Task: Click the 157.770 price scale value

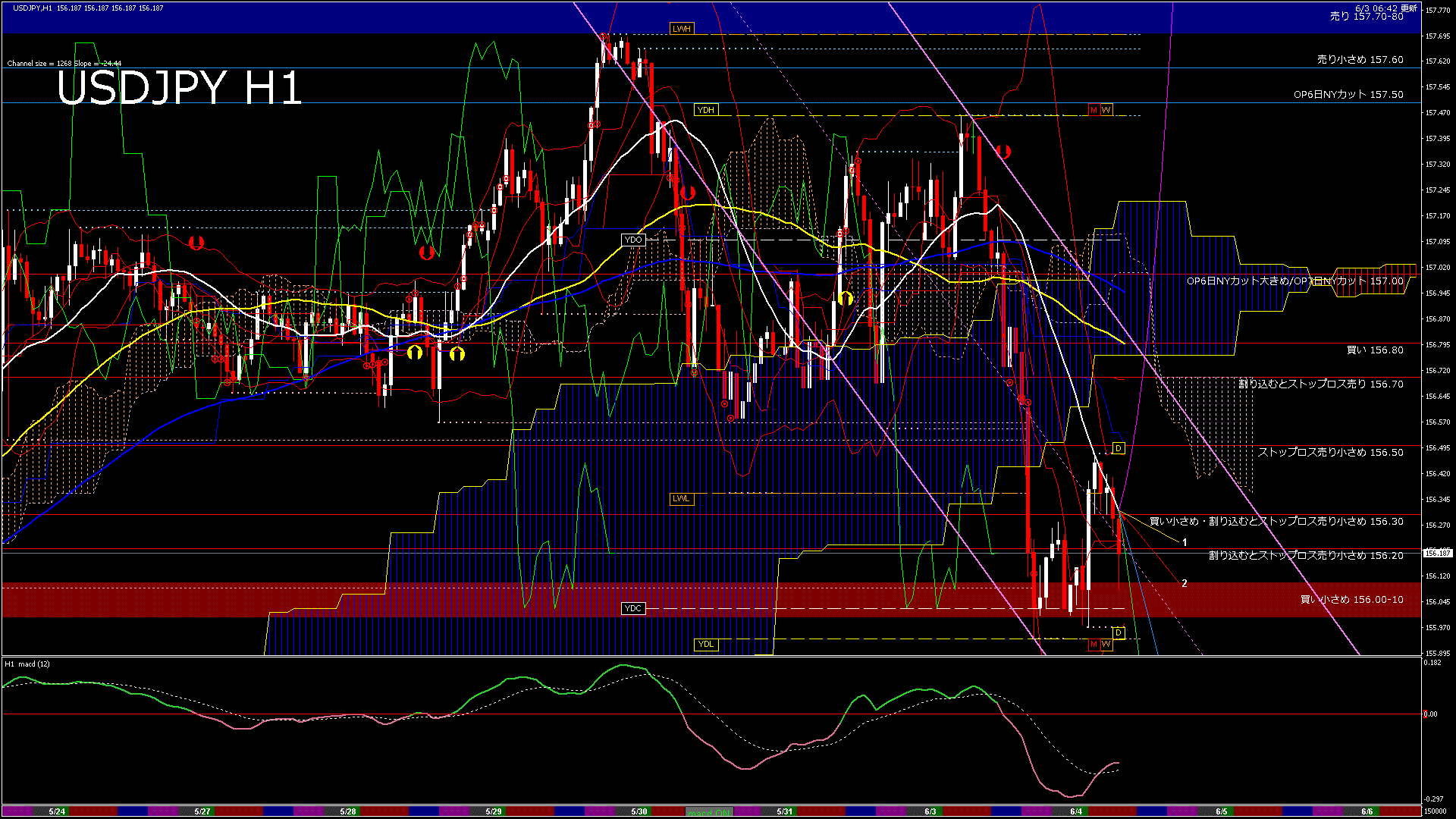Action: (x=1438, y=10)
